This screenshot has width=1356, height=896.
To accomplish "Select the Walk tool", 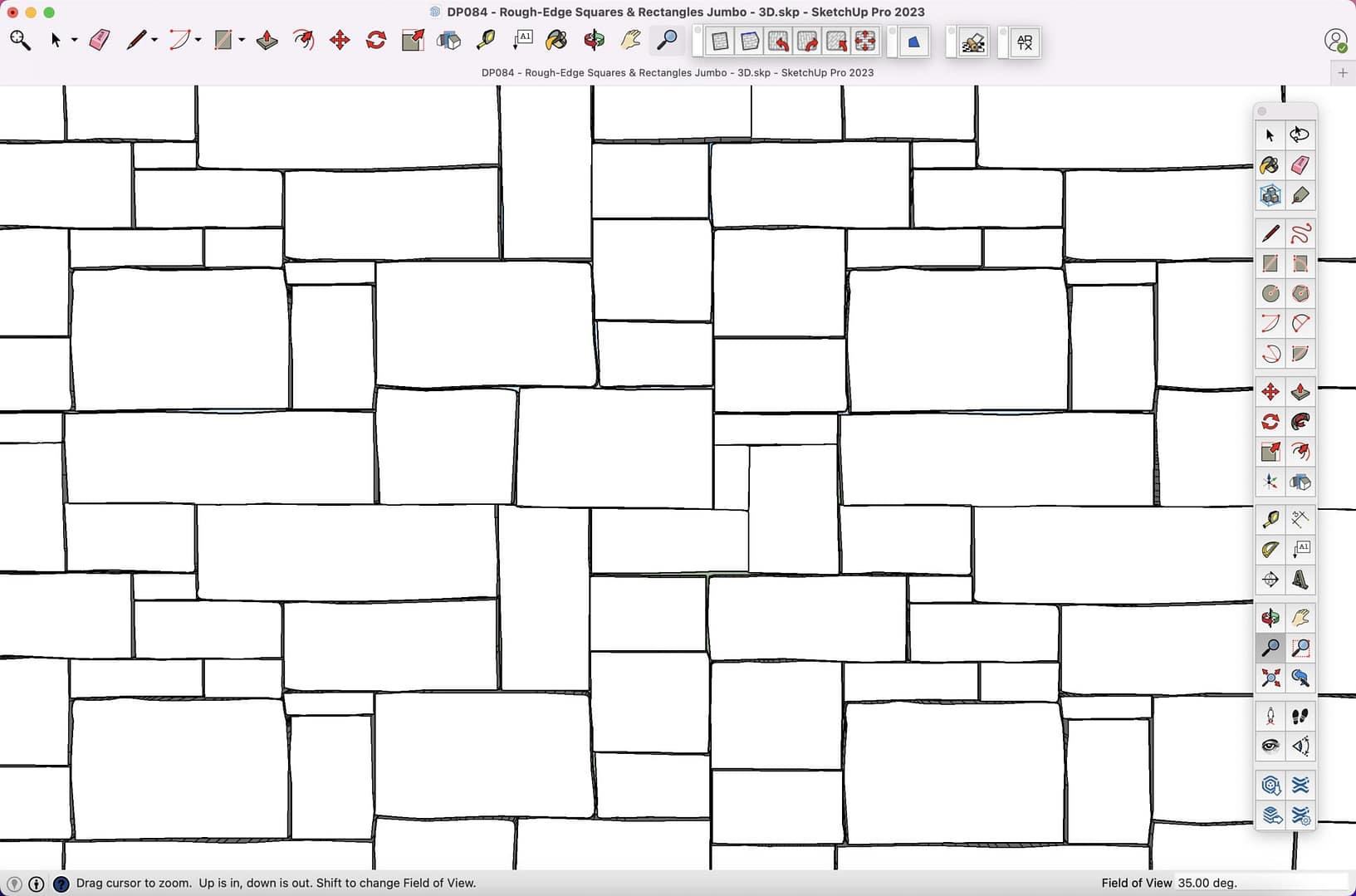I will pos(1300,715).
